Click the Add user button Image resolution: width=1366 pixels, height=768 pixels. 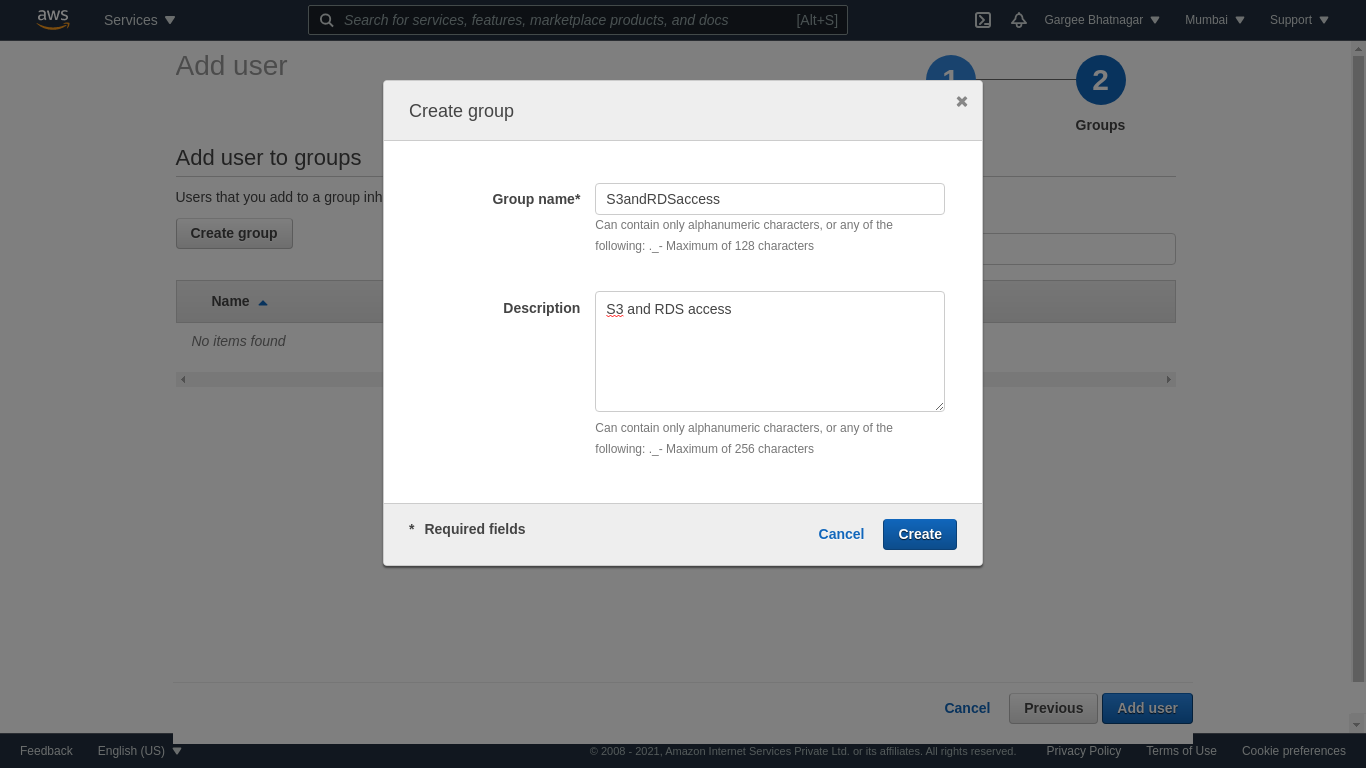click(1147, 708)
